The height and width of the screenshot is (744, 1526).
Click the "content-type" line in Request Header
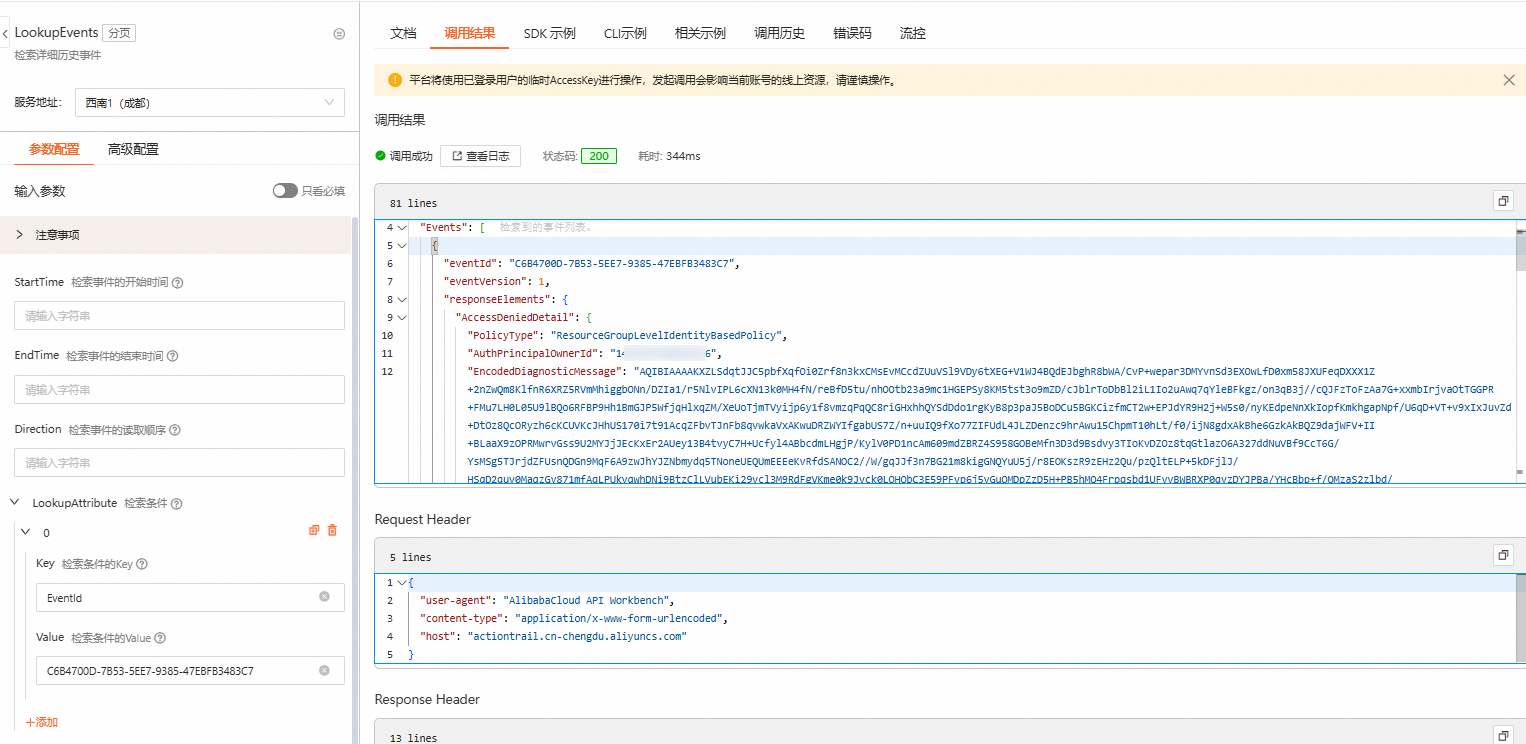coord(574,618)
